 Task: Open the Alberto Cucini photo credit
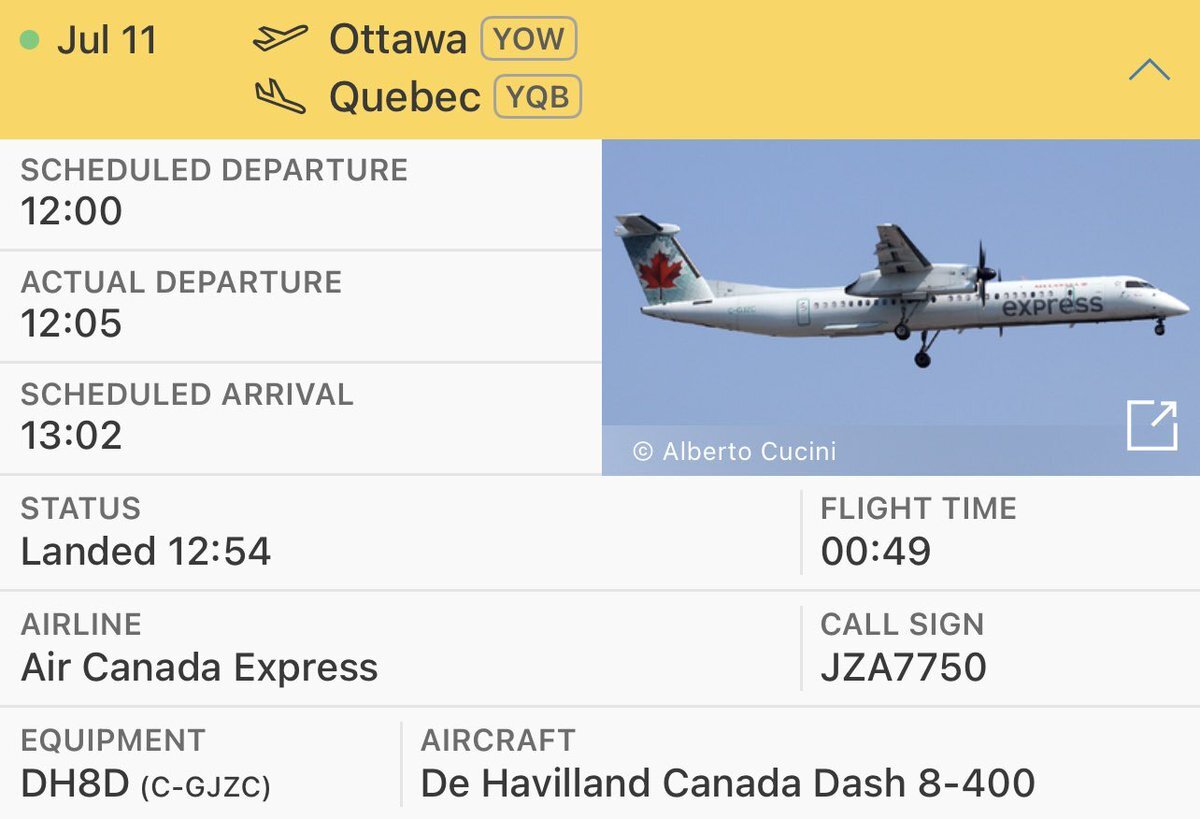point(735,451)
